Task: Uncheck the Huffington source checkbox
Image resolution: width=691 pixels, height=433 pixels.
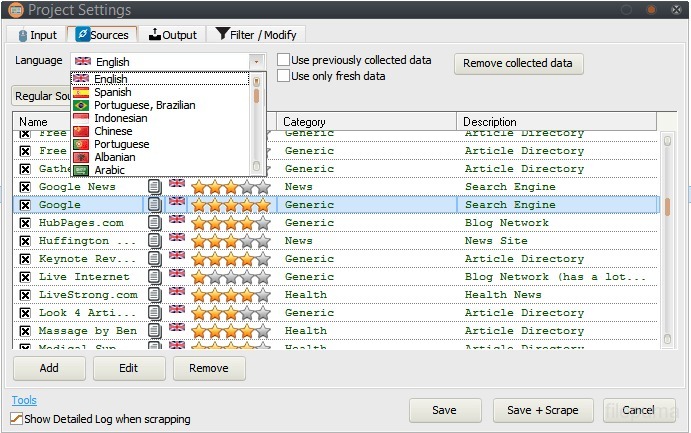Action: pyautogui.click(x=25, y=241)
